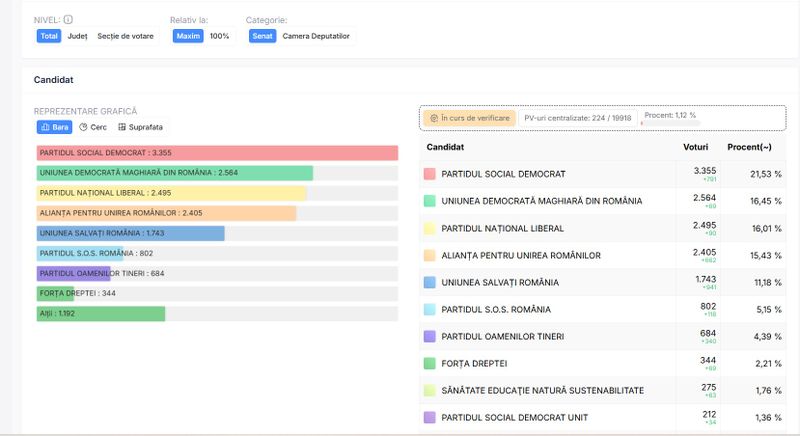Select Total level option
The height and width of the screenshot is (436, 800).
pos(49,36)
